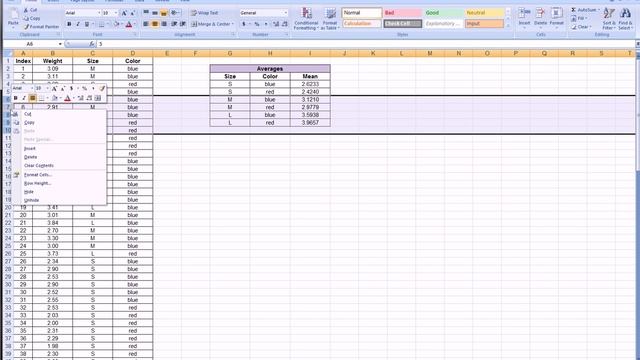Image resolution: width=640 pixels, height=360 pixels.
Task: Increase font size with ribbon Grow Font icon
Action: [x=124, y=13]
